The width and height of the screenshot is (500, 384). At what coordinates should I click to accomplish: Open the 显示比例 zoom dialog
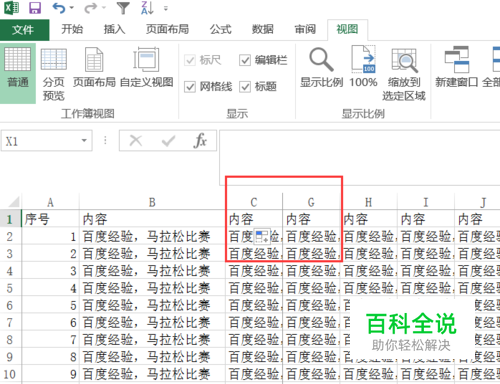(x=321, y=68)
